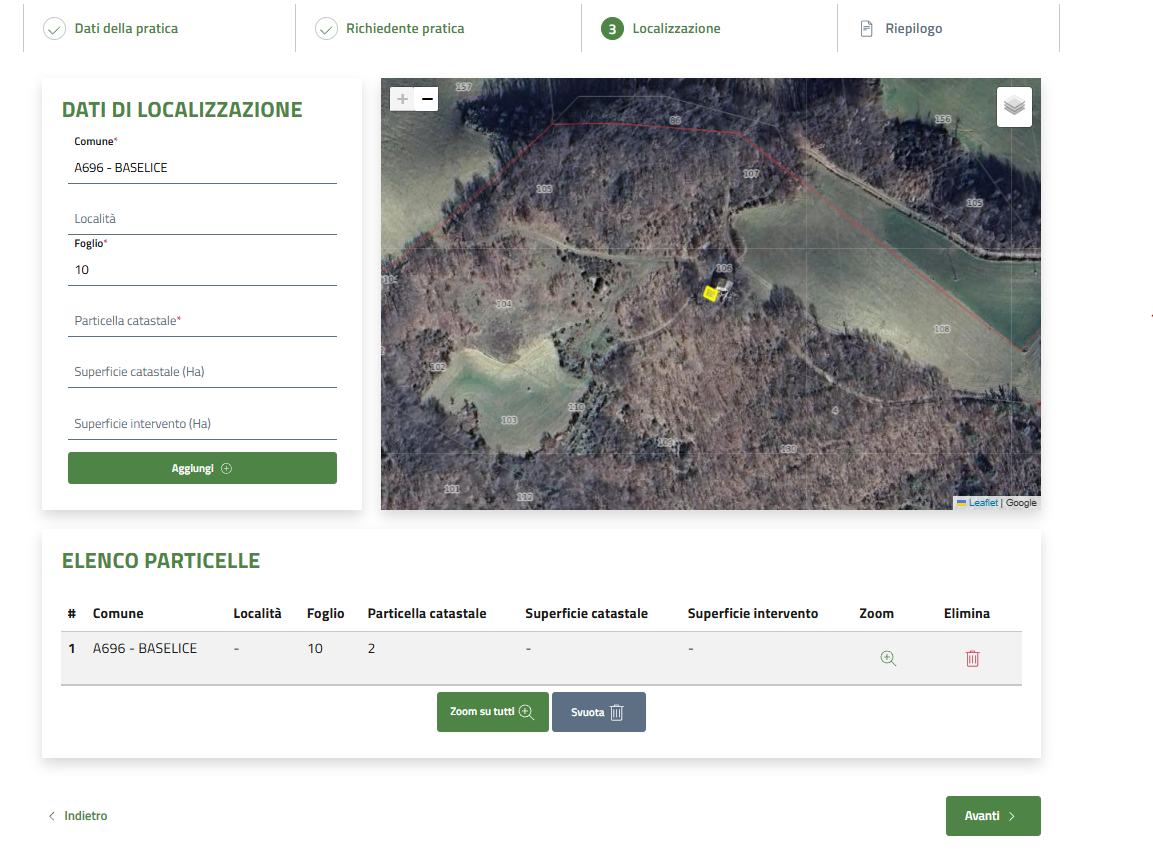Click the Superficie catastale column header
The image size is (1153, 852).
coord(586,613)
